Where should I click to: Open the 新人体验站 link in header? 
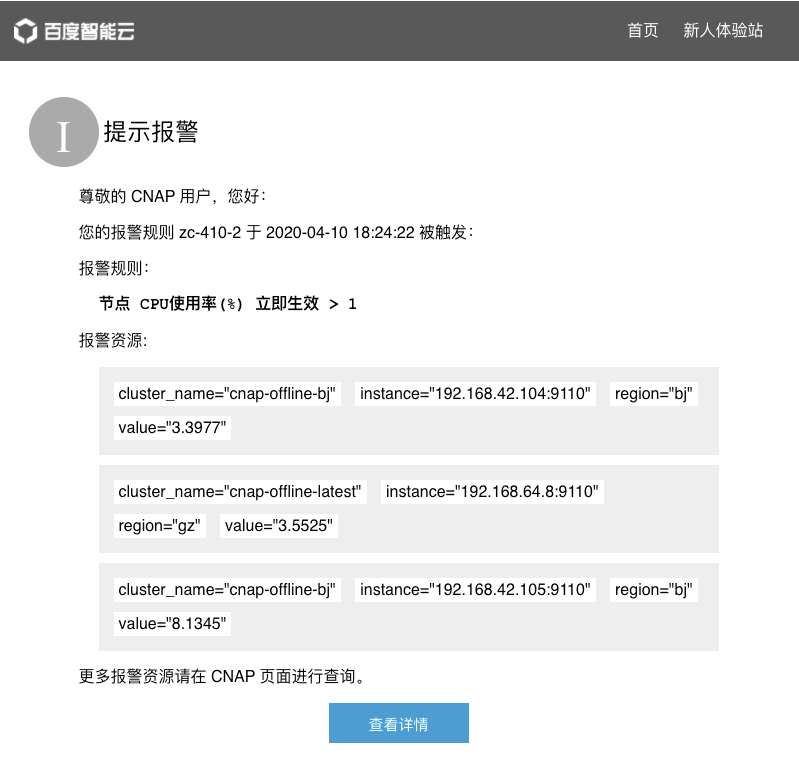[x=723, y=31]
